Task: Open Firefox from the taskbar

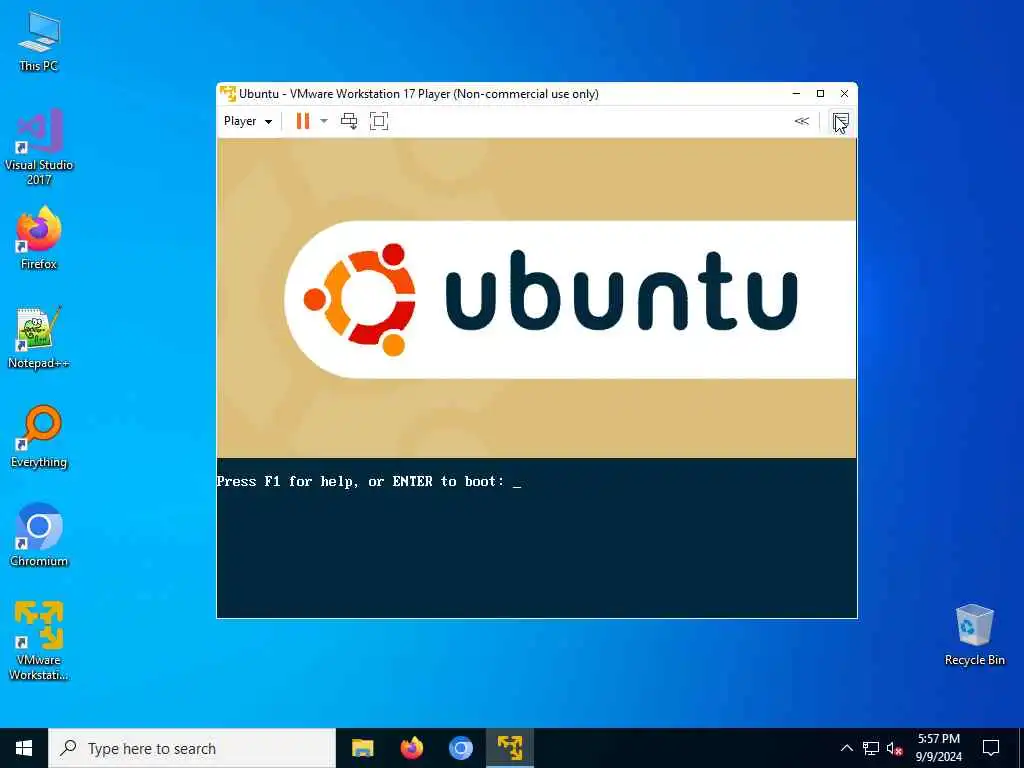Action: coord(411,748)
